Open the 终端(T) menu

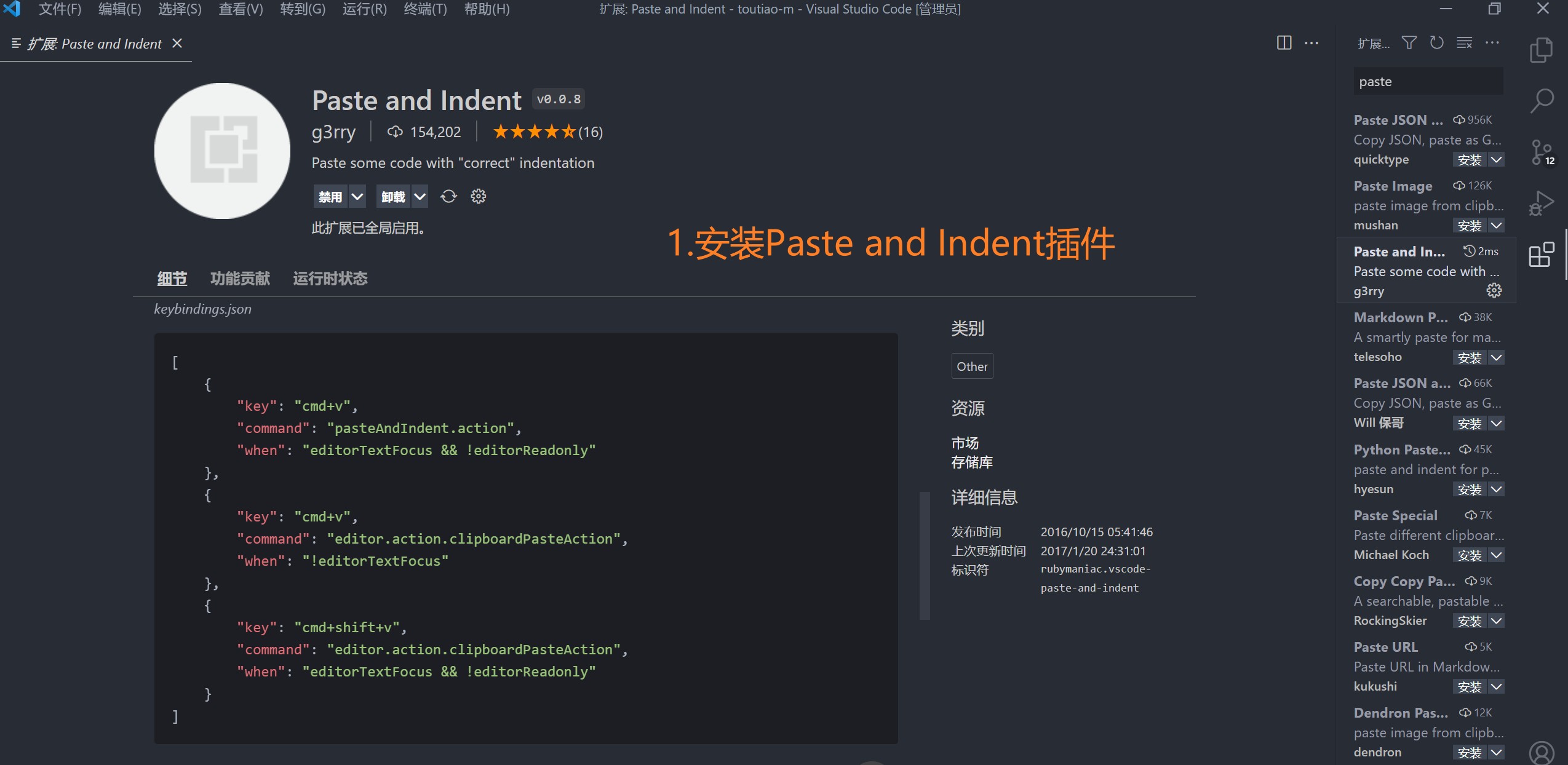tap(425, 9)
